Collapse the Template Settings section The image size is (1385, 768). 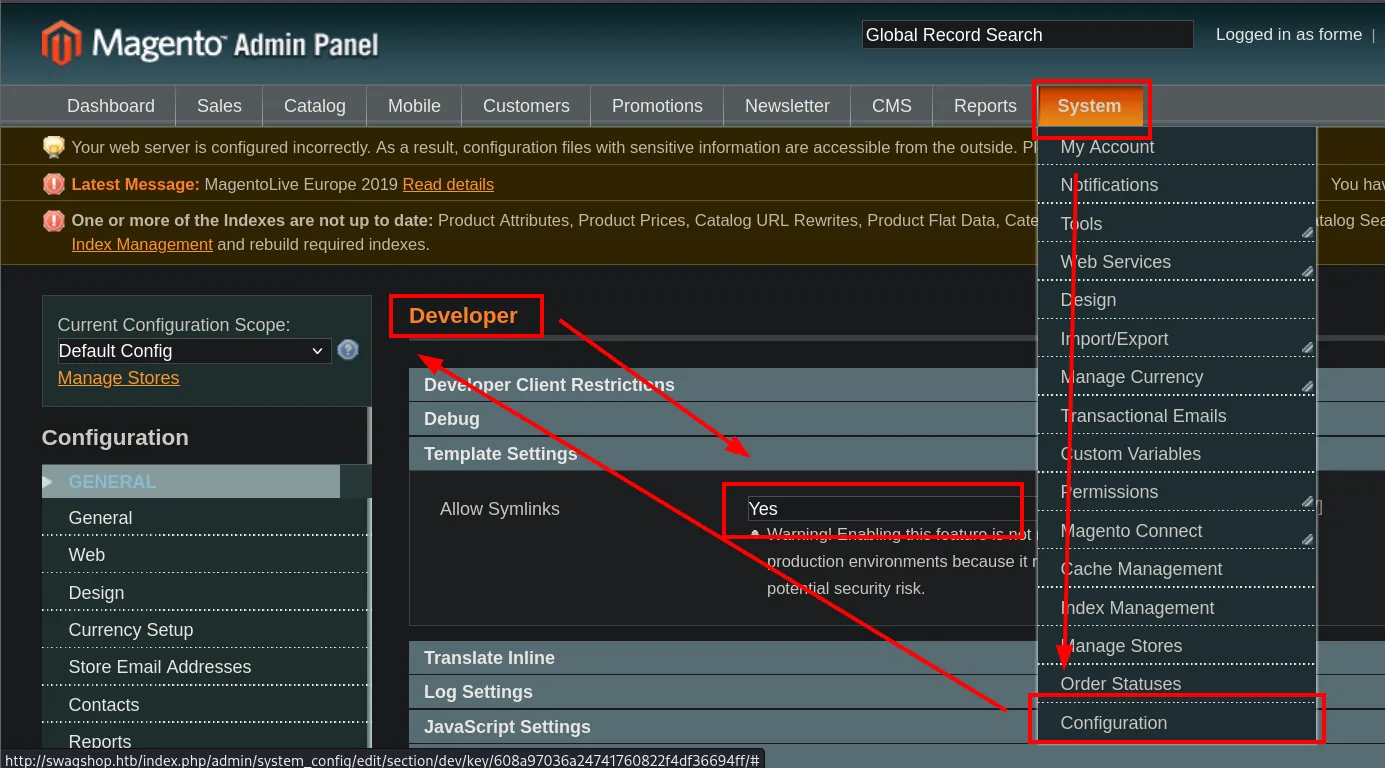point(723,454)
